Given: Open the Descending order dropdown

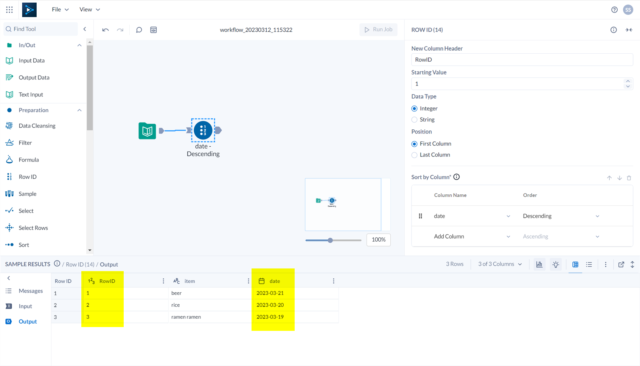Looking at the screenshot, I should click(x=561, y=216).
